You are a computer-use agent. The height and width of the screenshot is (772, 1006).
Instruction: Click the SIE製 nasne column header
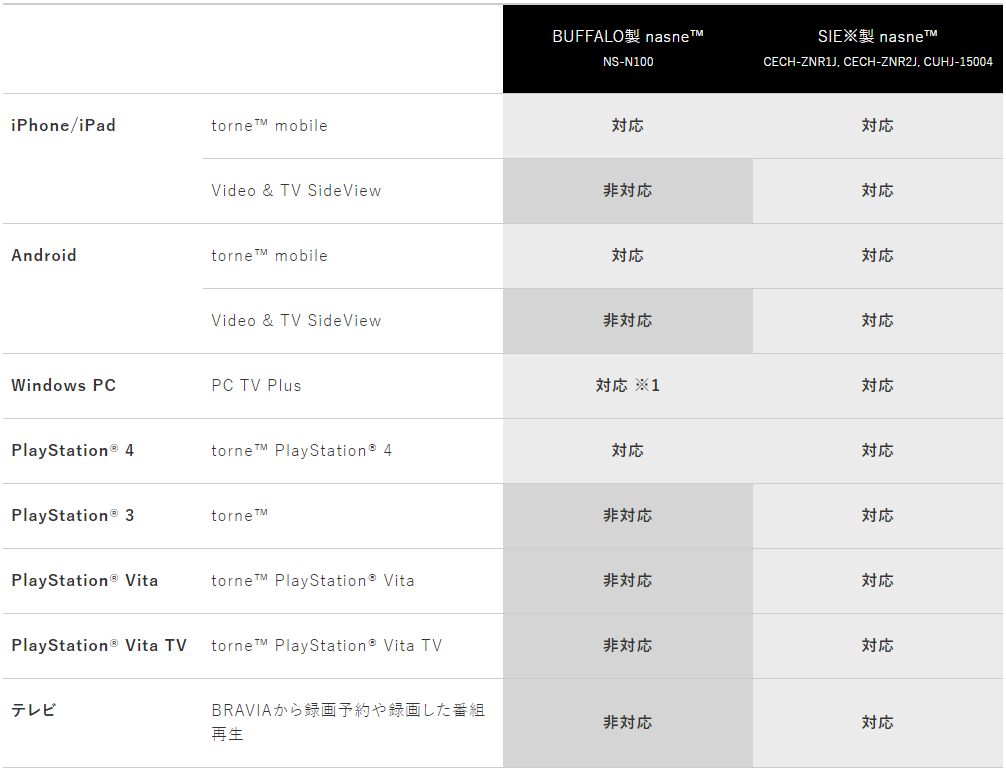(877, 36)
